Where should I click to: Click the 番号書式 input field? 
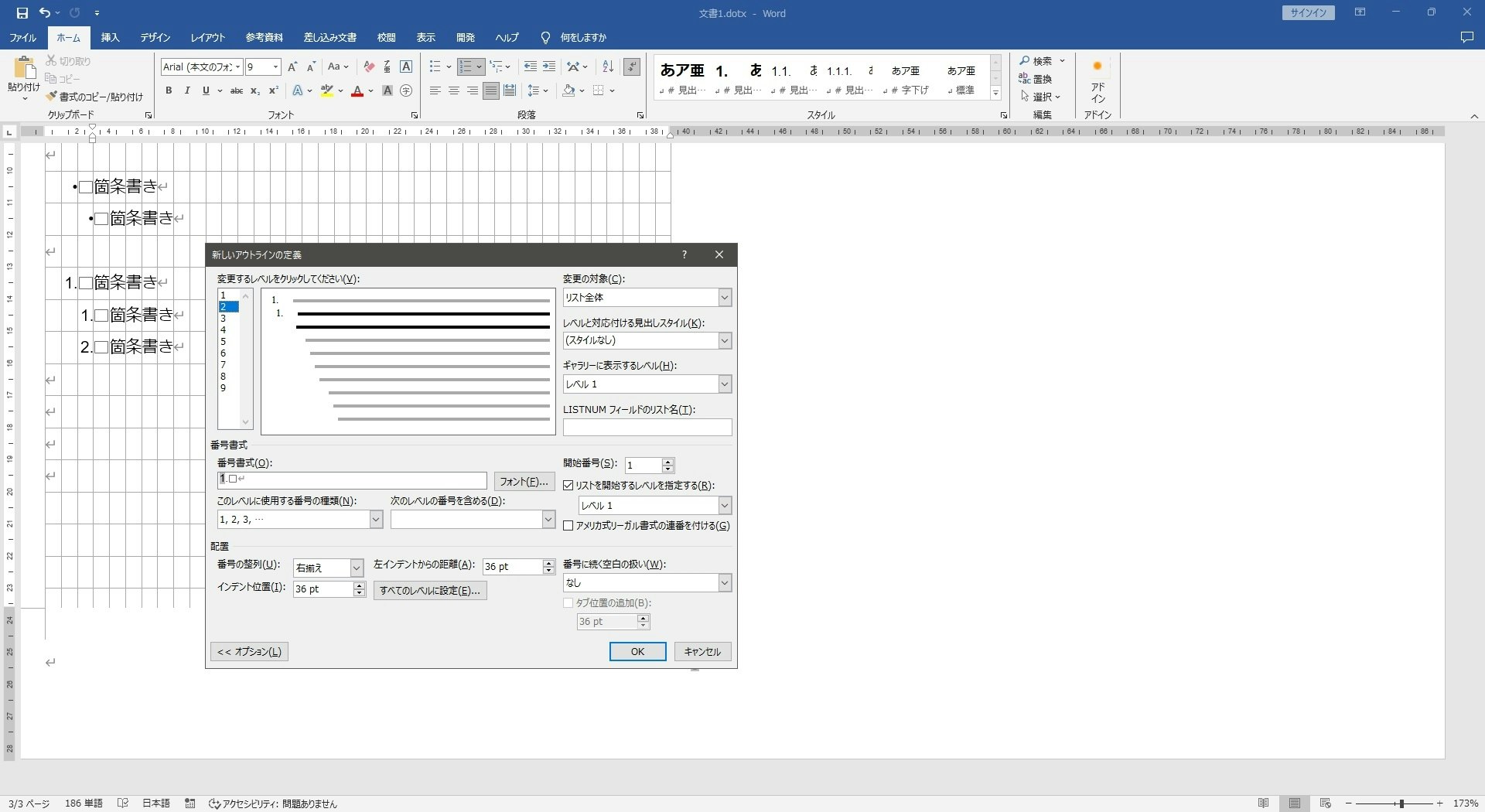point(352,480)
